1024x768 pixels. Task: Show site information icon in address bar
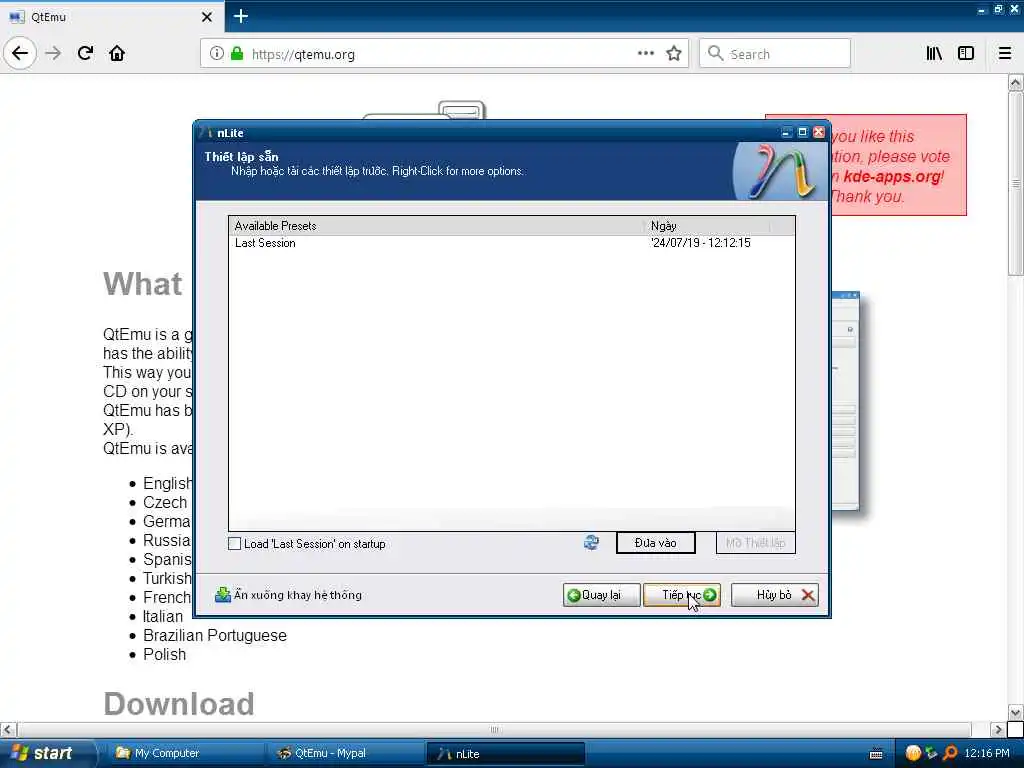point(216,54)
